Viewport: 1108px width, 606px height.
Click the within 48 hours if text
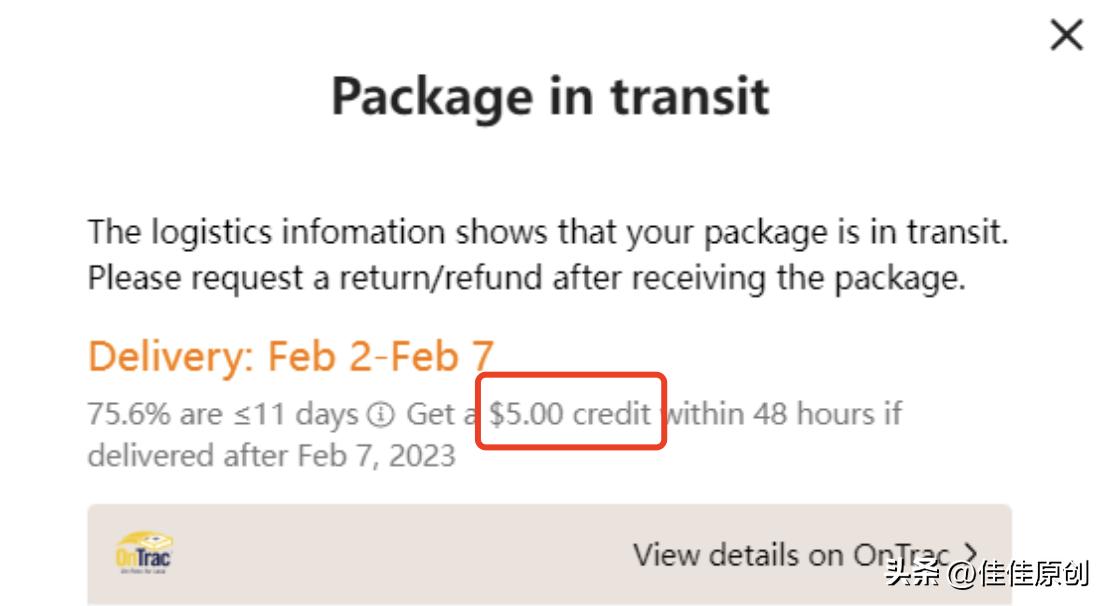pyautogui.click(x=785, y=413)
